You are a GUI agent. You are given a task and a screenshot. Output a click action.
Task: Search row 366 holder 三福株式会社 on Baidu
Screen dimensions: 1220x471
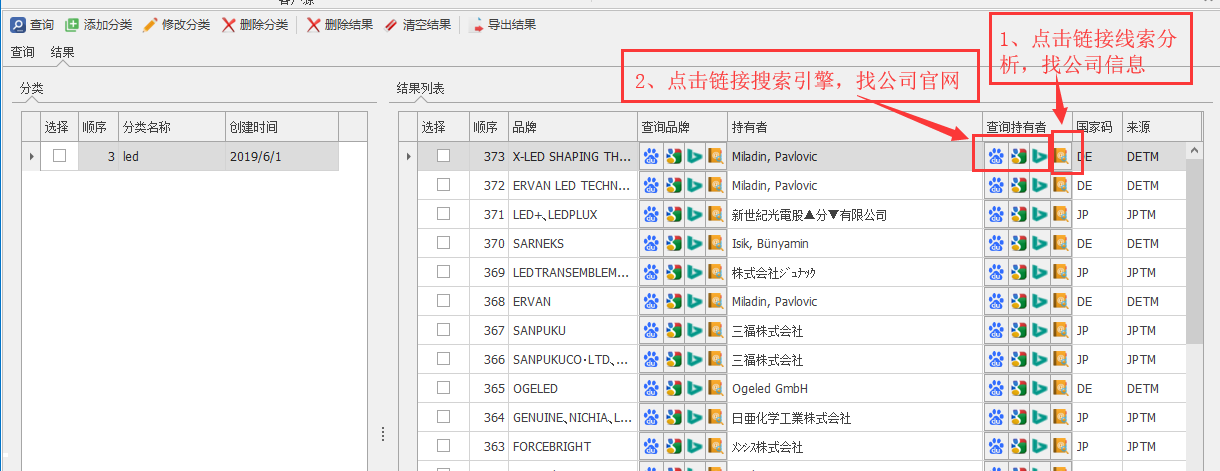(x=996, y=359)
